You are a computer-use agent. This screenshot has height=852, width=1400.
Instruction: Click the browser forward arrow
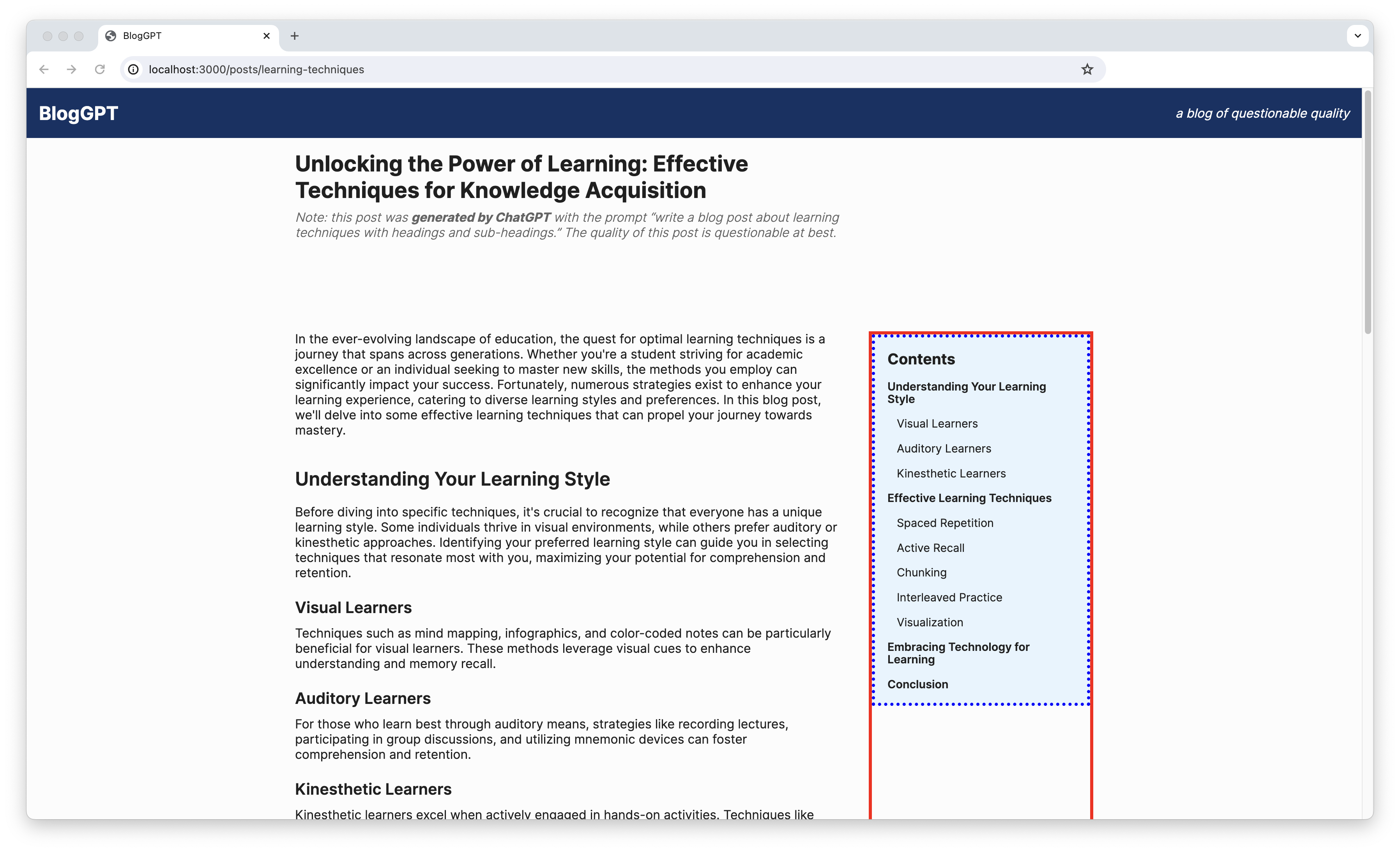pos(71,69)
